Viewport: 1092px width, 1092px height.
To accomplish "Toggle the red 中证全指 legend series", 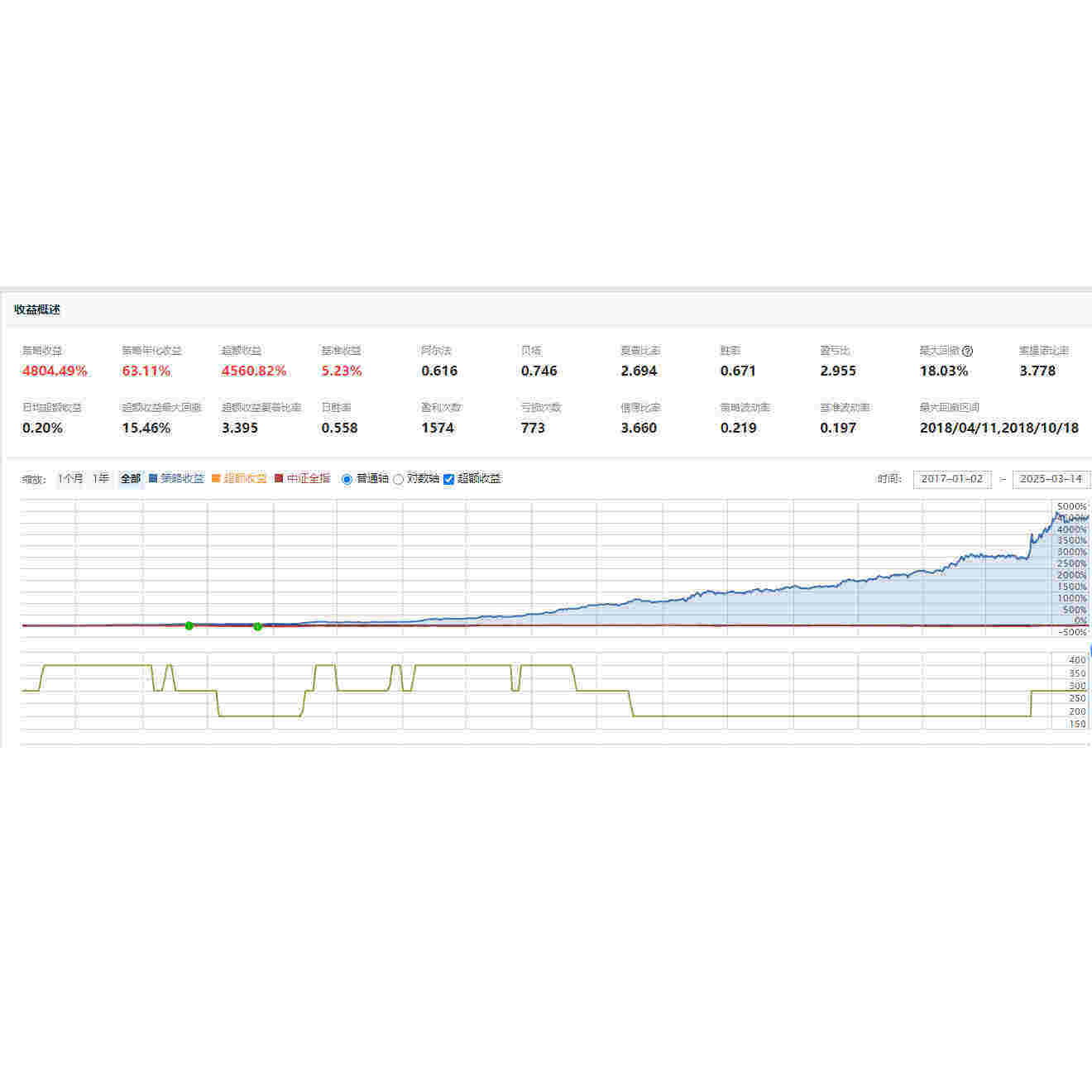I will point(303,478).
